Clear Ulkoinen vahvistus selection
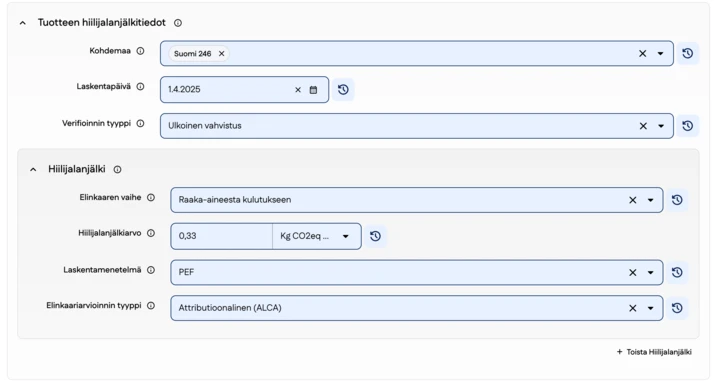720x386 pixels. click(643, 126)
